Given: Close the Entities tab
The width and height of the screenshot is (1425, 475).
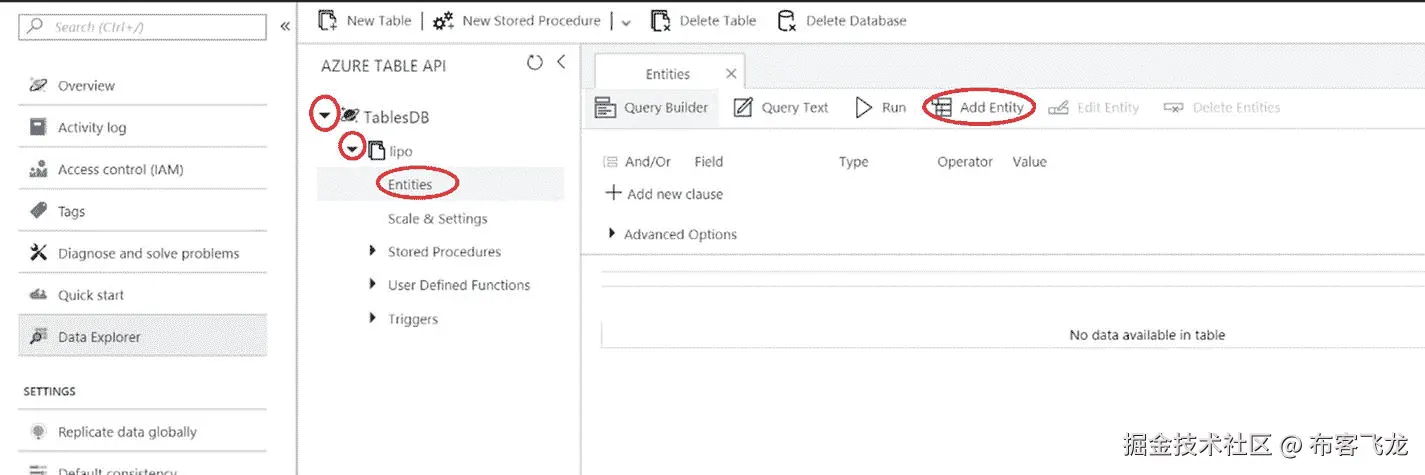Looking at the screenshot, I should [x=731, y=73].
